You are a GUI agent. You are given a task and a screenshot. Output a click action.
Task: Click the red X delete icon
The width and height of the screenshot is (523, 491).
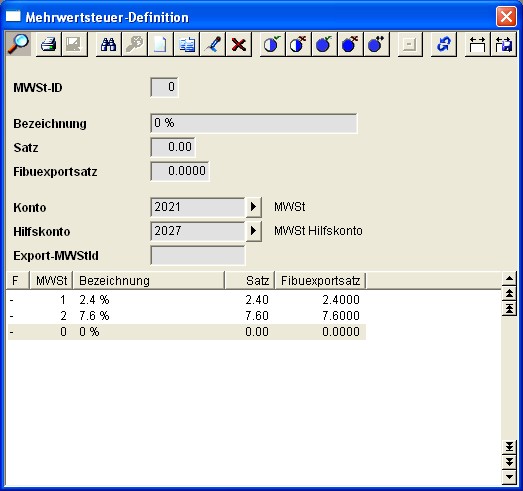(239, 44)
